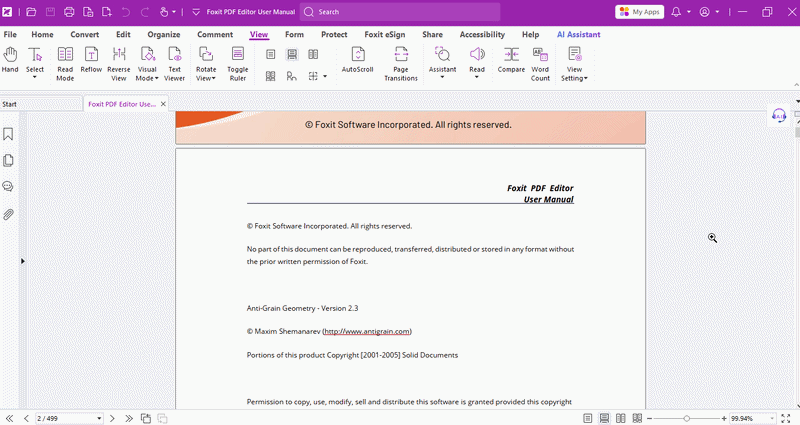Click the undo arrow in title bar
This screenshot has height=425, width=800.
pyautogui.click(x=126, y=12)
